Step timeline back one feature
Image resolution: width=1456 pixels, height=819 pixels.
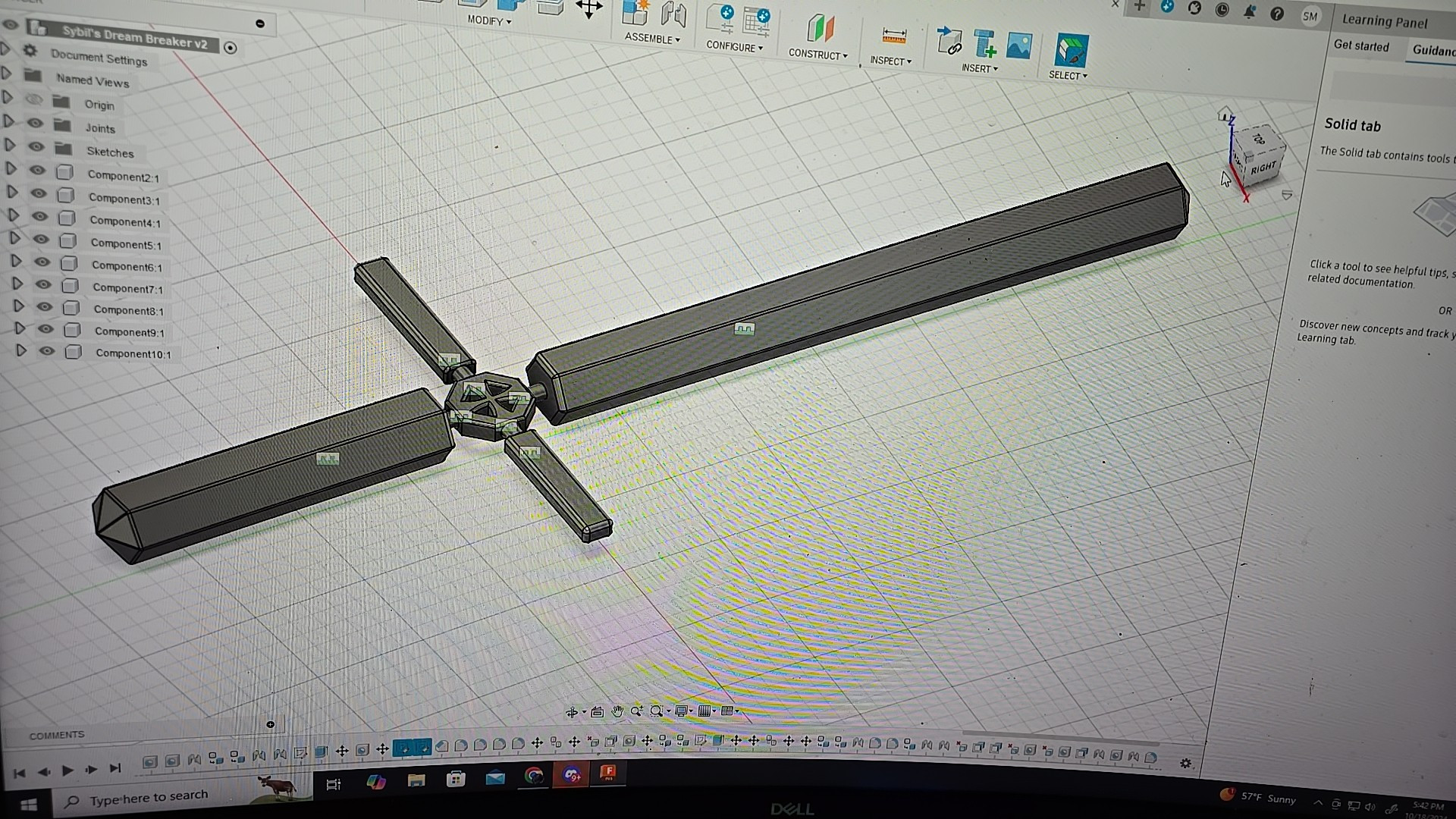(x=44, y=772)
